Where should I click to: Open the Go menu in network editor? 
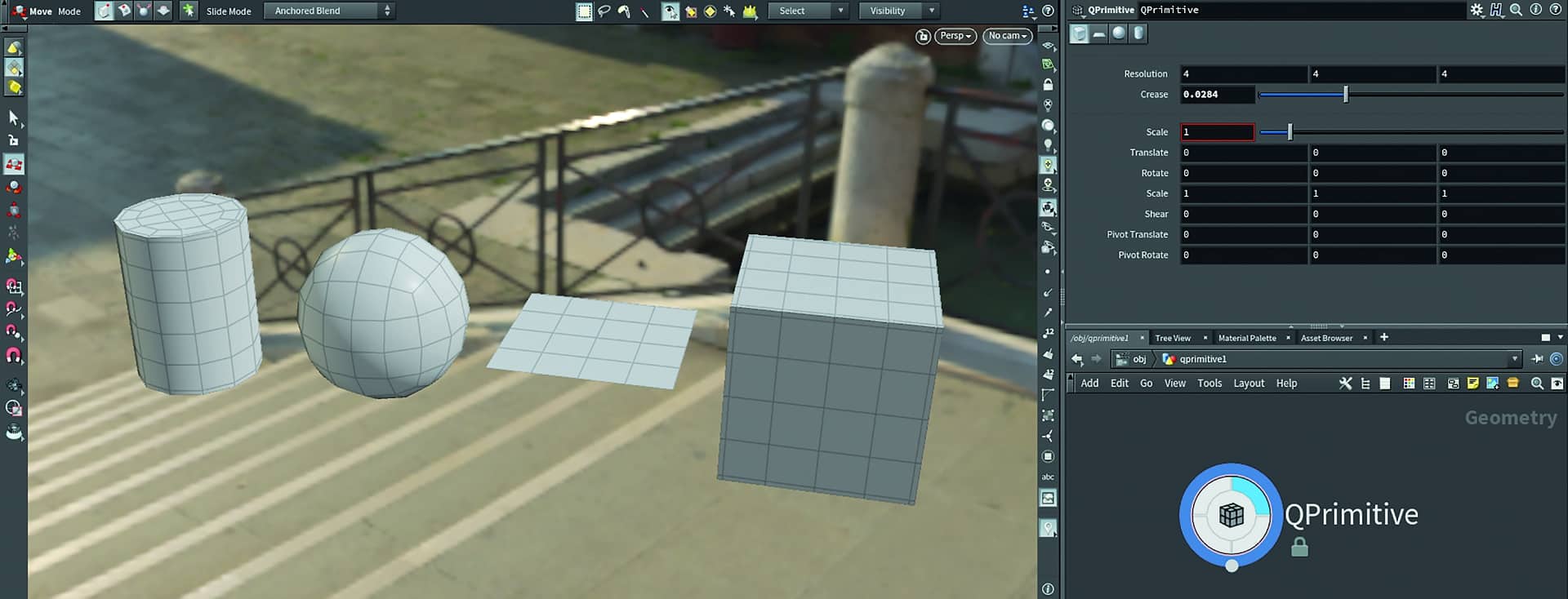point(1146,383)
